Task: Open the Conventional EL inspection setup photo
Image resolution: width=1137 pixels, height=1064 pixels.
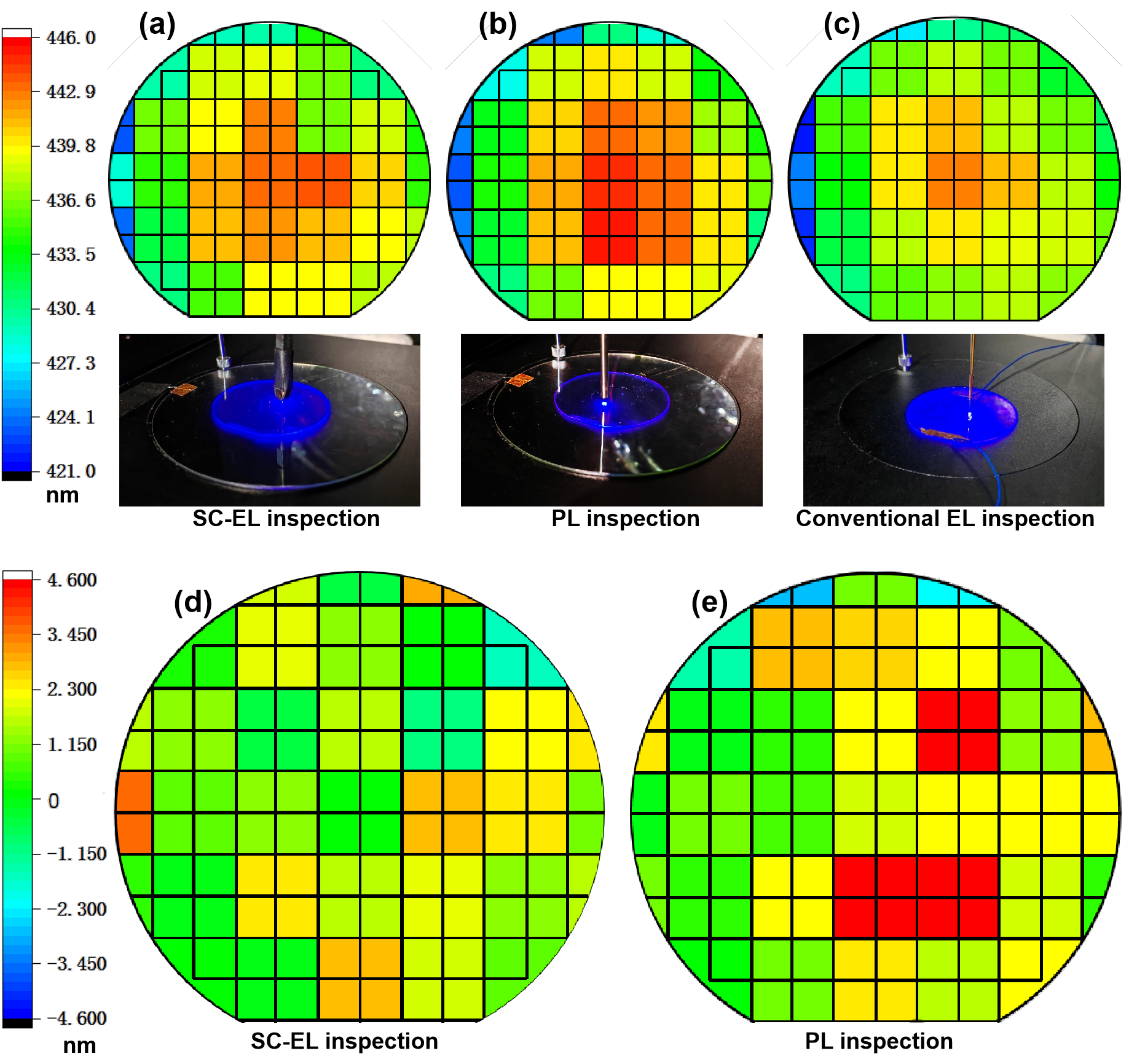Action: click(x=954, y=420)
